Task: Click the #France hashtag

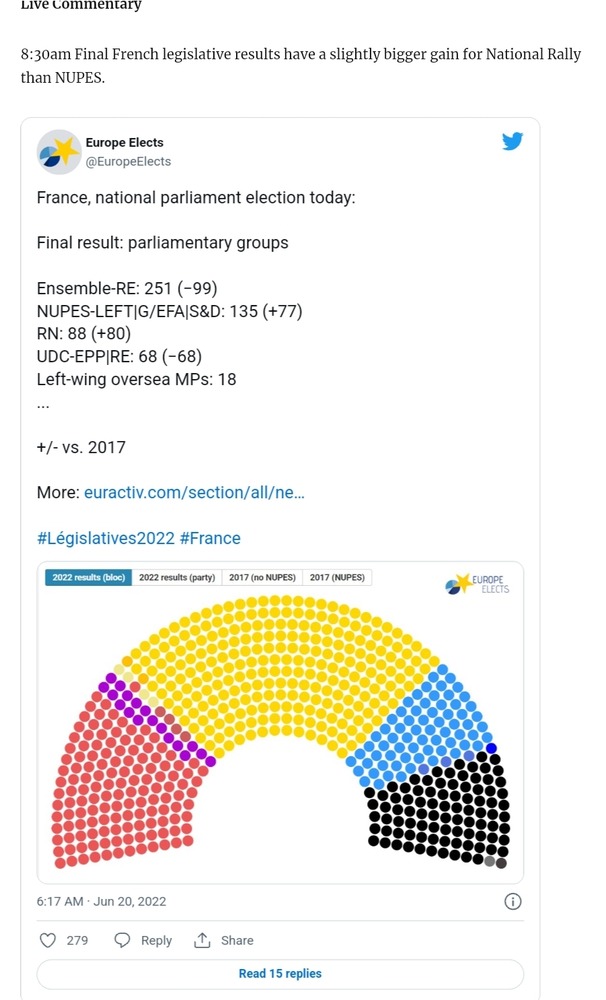Action: pyautogui.click(x=210, y=538)
